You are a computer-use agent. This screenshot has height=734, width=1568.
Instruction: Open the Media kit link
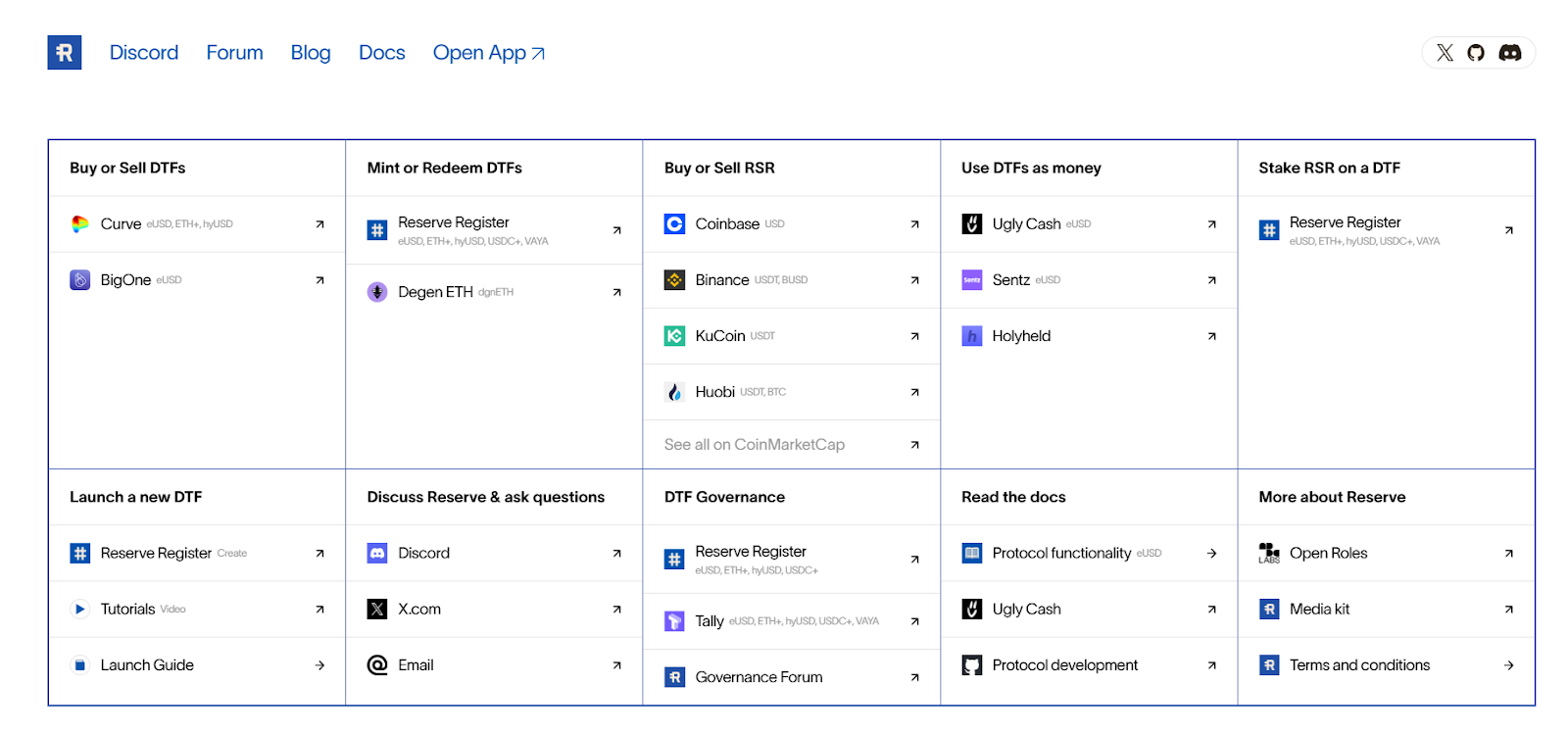(1386, 610)
